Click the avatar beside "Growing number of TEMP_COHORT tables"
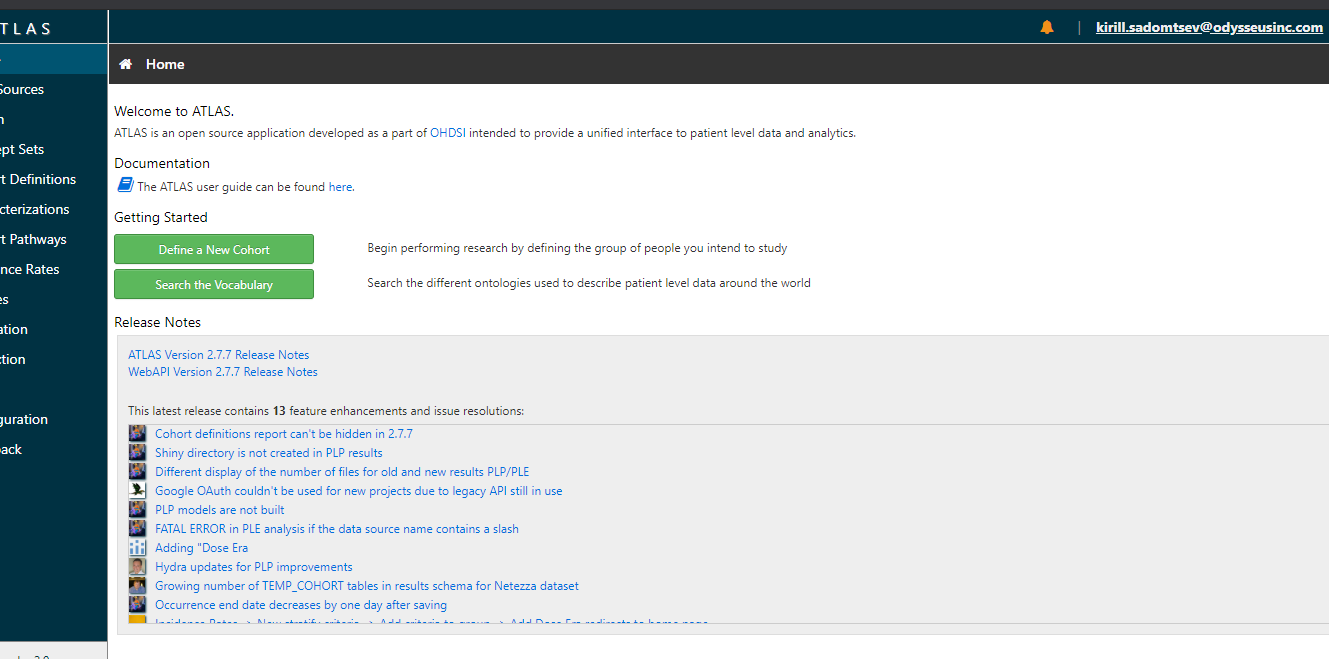Viewport: 1329px width, 659px height. pyautogui.click(x=137, y=585)
